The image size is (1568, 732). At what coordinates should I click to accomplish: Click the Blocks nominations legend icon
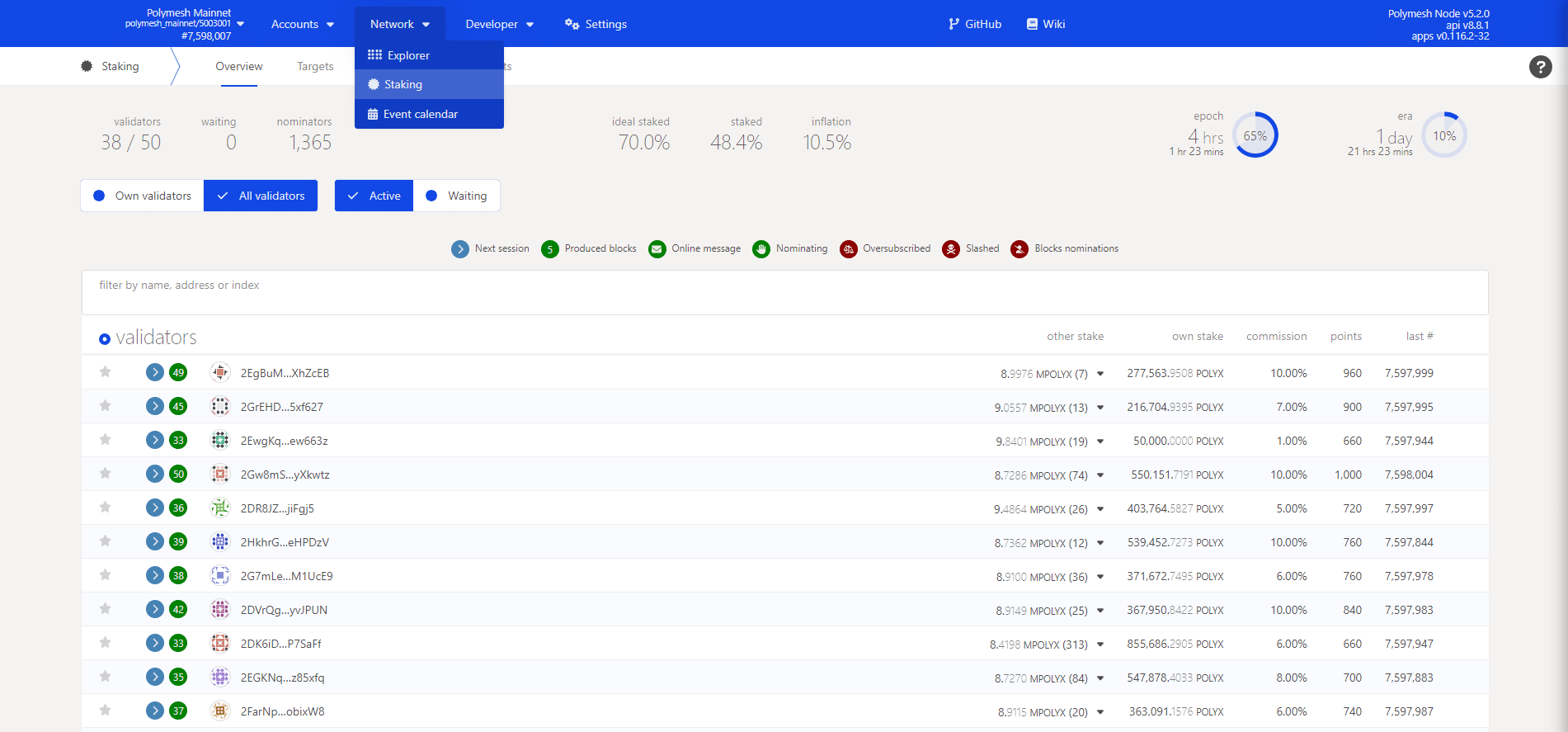pos(1019,249)
